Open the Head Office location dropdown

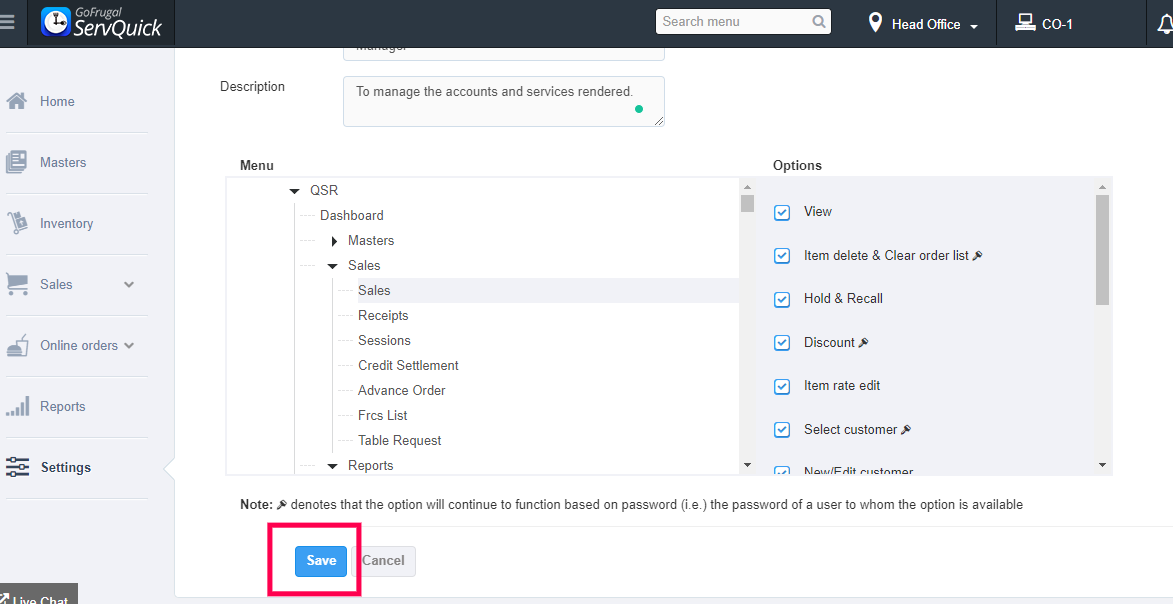[x=924, y=24]
